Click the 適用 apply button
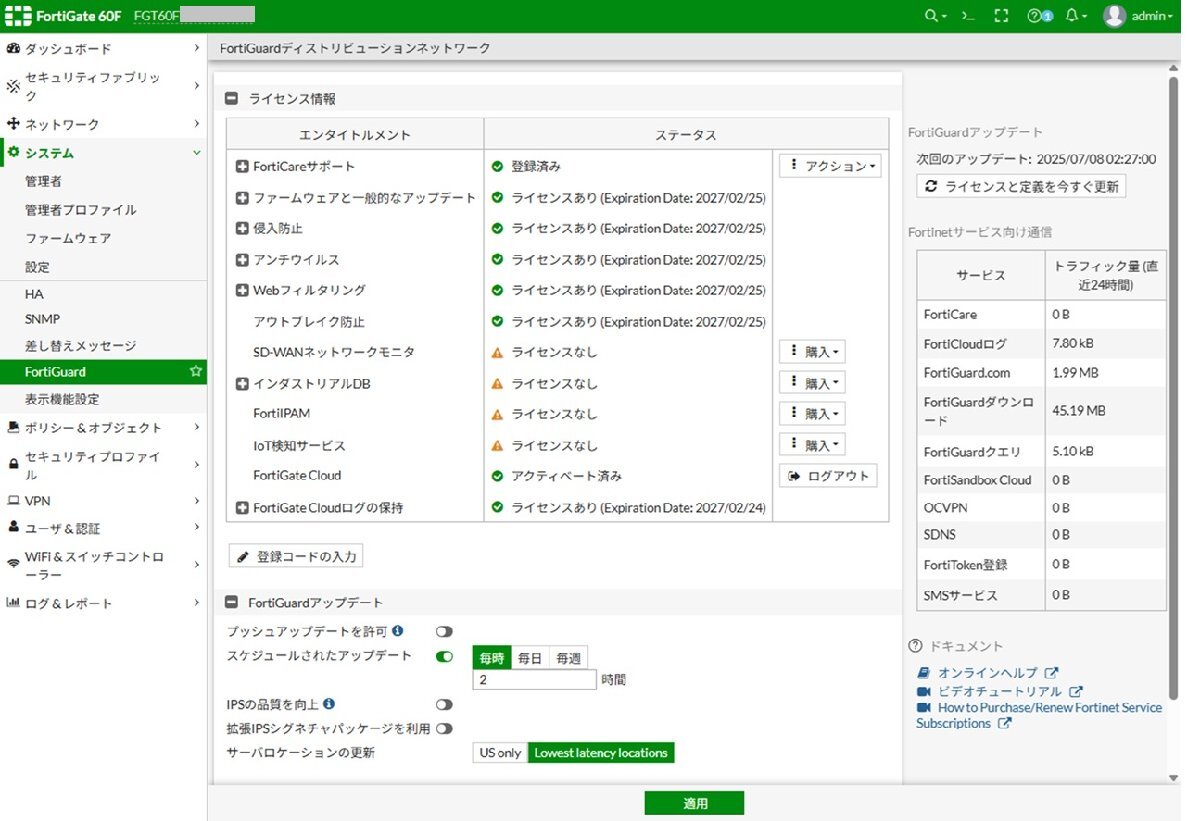 point(694,803)
